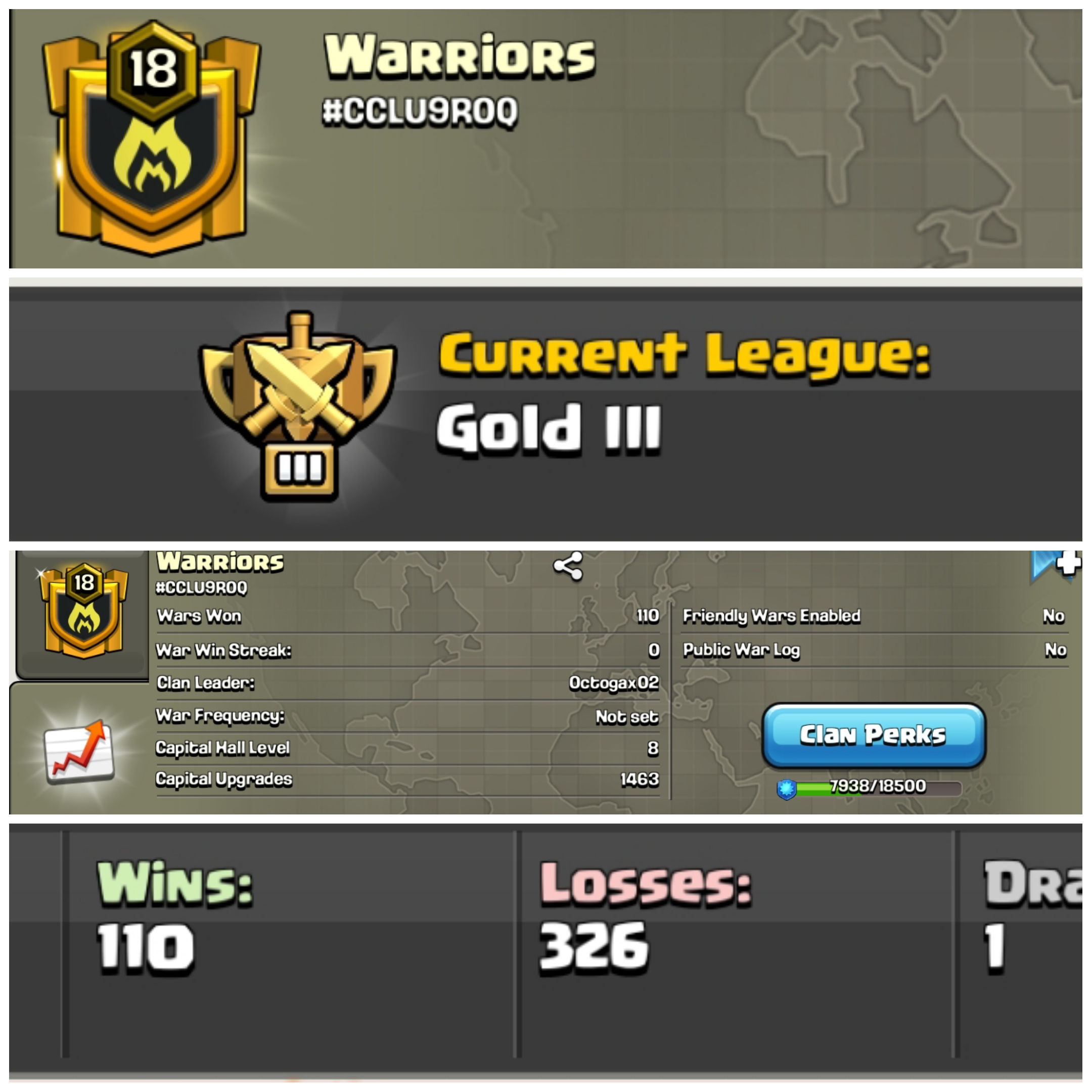This screenshot has width=1092, height=1092.
Task: Tap the blue bookmark plus icon
Action: (1056, 566)
